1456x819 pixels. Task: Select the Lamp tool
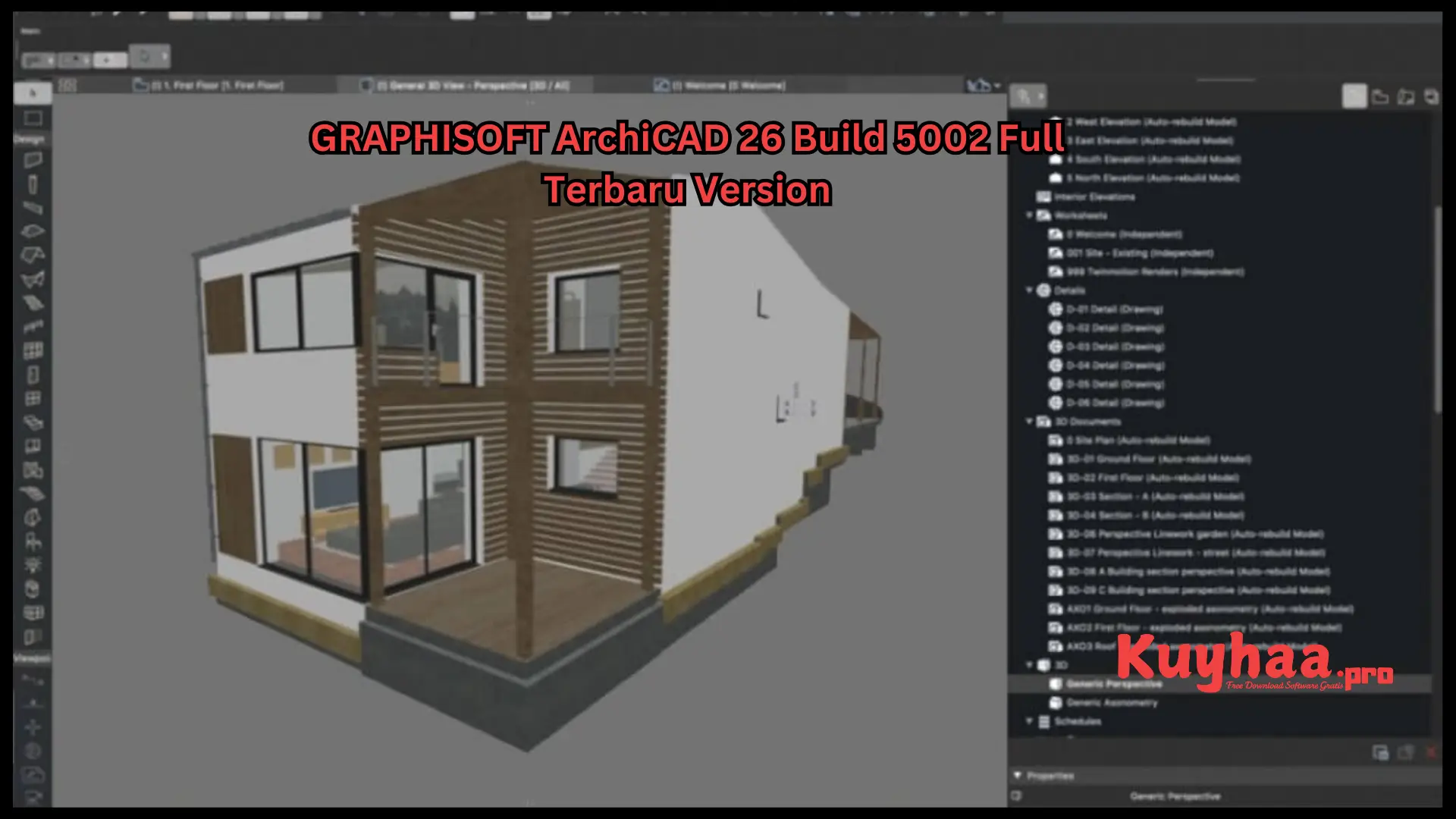coord(33,566)
